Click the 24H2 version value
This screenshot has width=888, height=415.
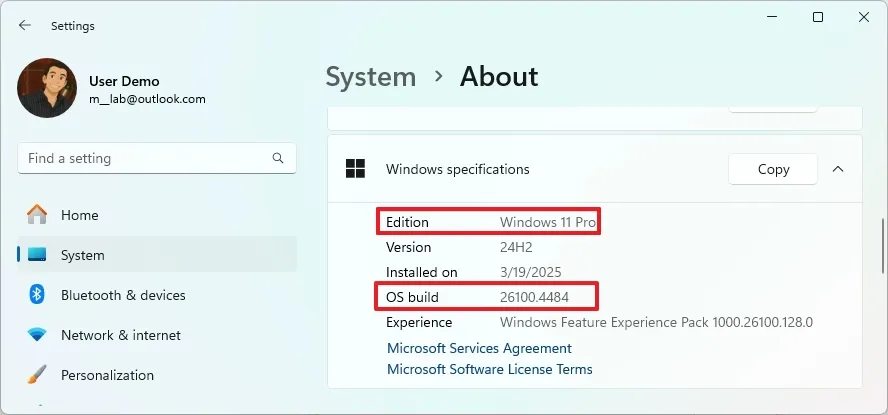click(516, 247)
